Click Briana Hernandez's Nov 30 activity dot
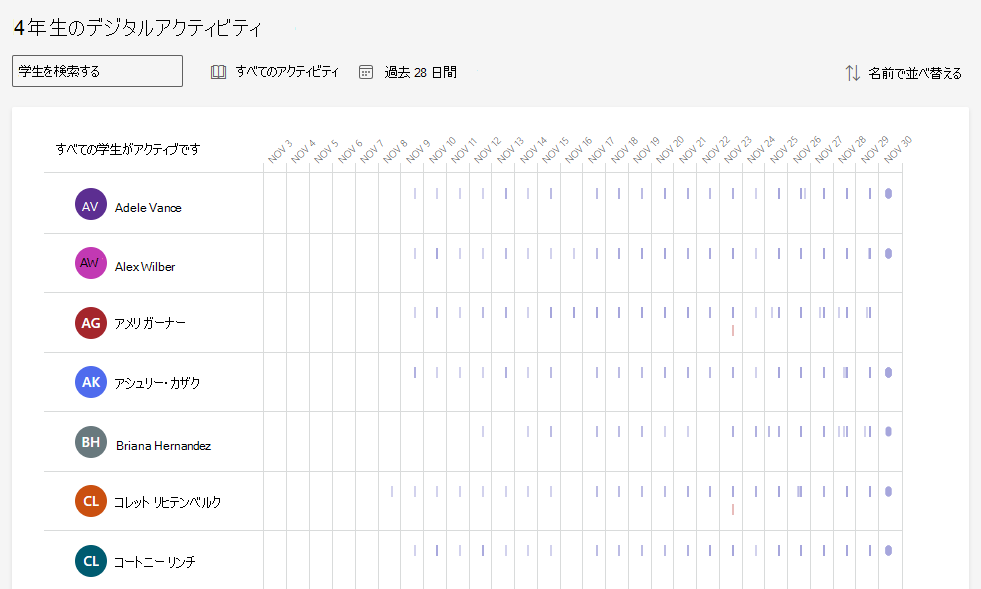The height and width of the screenshot is (589, 981). [x=888, y=431]
